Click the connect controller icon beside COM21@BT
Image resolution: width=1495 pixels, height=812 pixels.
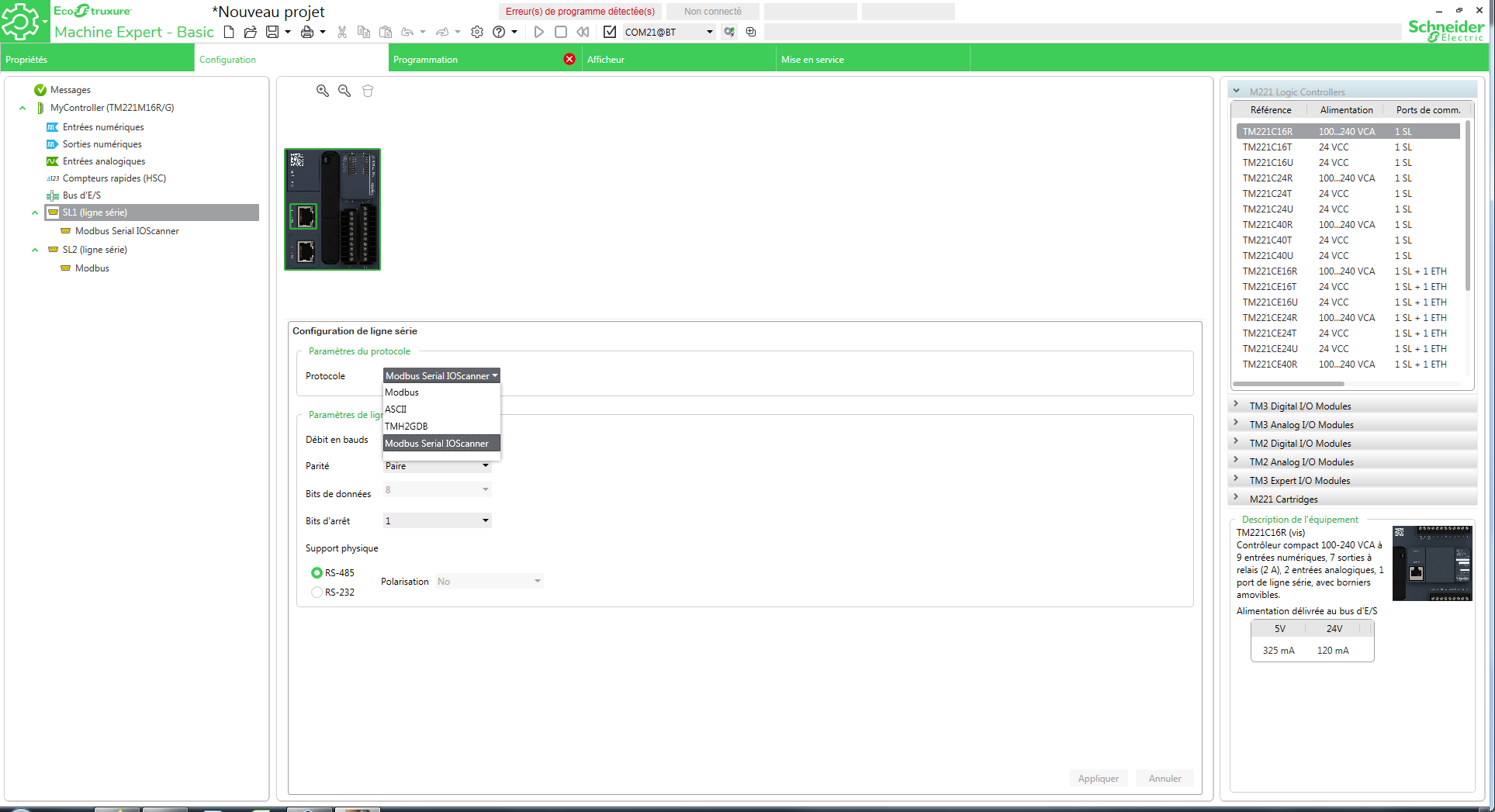point(729,32)
